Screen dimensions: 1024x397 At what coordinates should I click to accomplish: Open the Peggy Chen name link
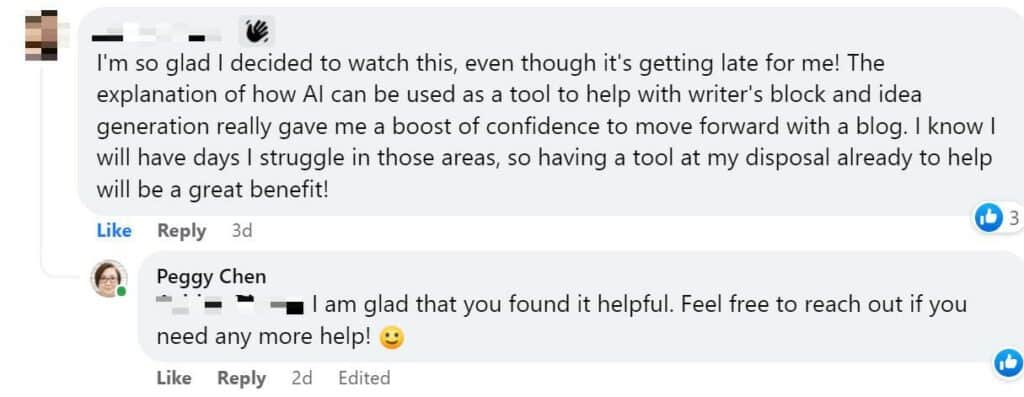coord(211,277)
